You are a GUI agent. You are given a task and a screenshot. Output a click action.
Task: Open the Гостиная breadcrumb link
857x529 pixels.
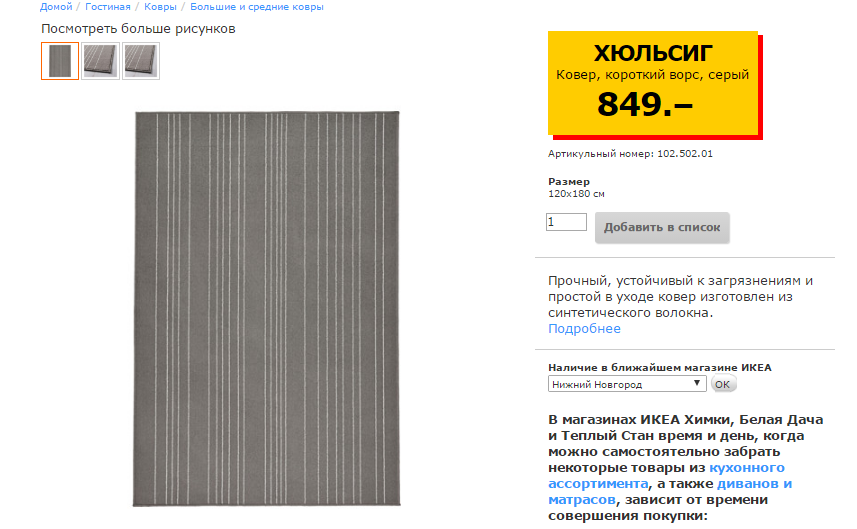coord(108,7)
